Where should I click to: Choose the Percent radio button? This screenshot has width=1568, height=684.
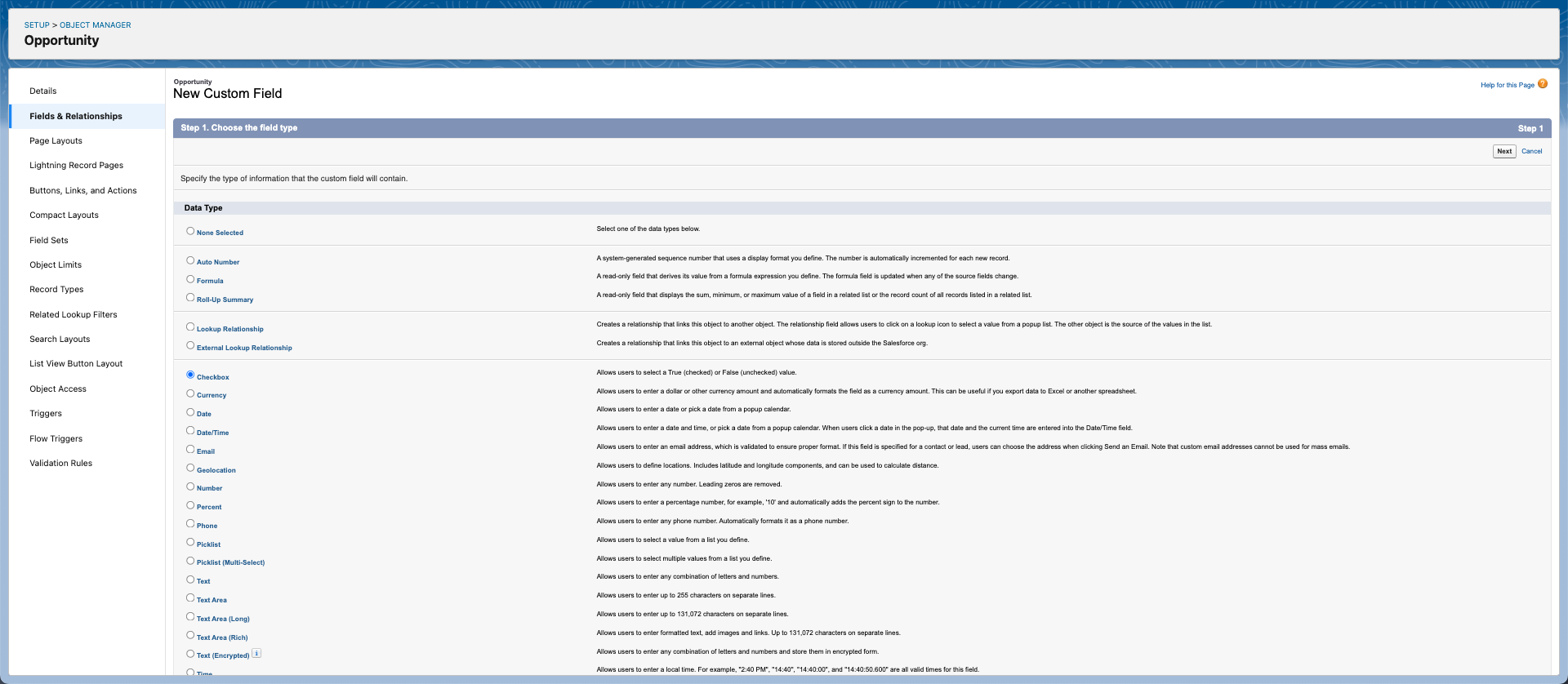(190, 505)
